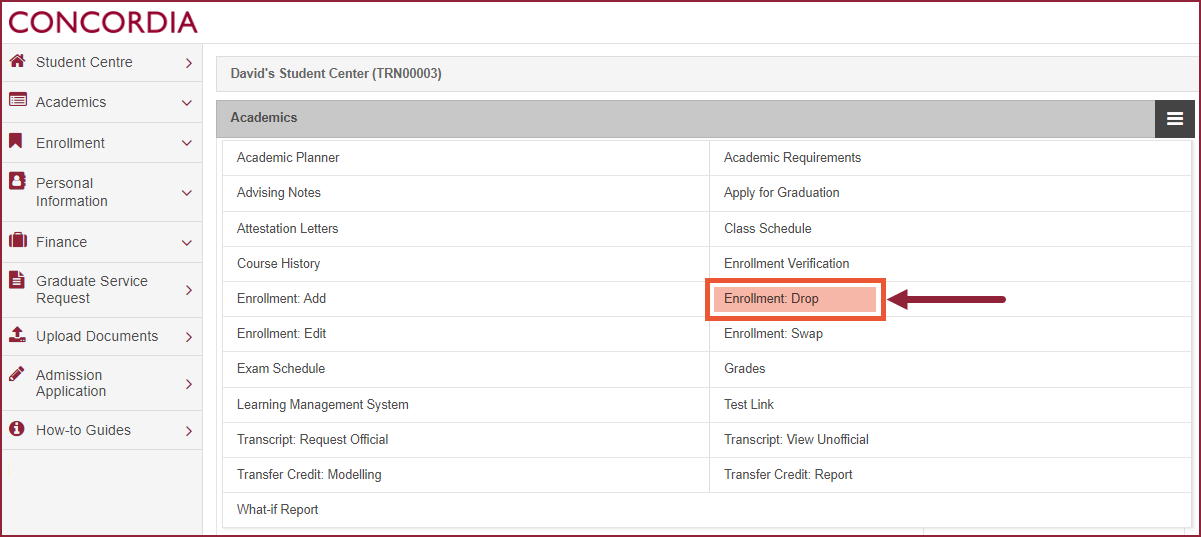Select How-to Guides in the sidebar
This screenshot has width=1201, height=537.
tap(83, 430)
